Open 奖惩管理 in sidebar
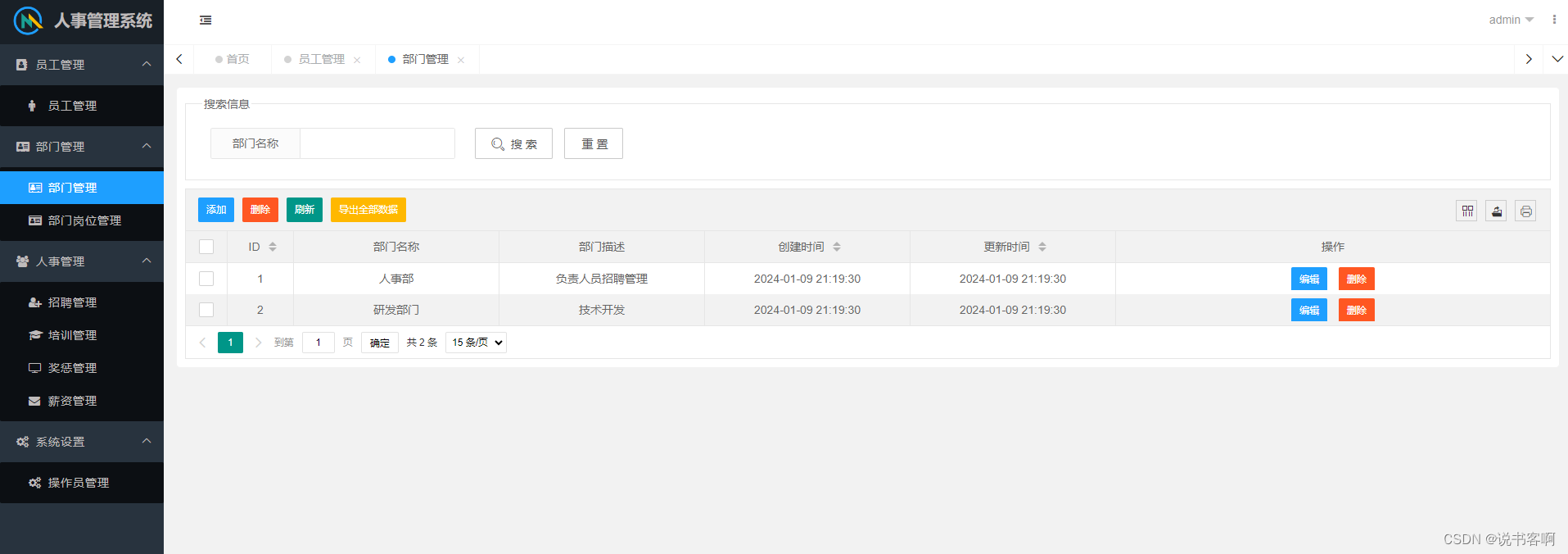The height and width of the screenshot is (554, 1568). point(82,368)
